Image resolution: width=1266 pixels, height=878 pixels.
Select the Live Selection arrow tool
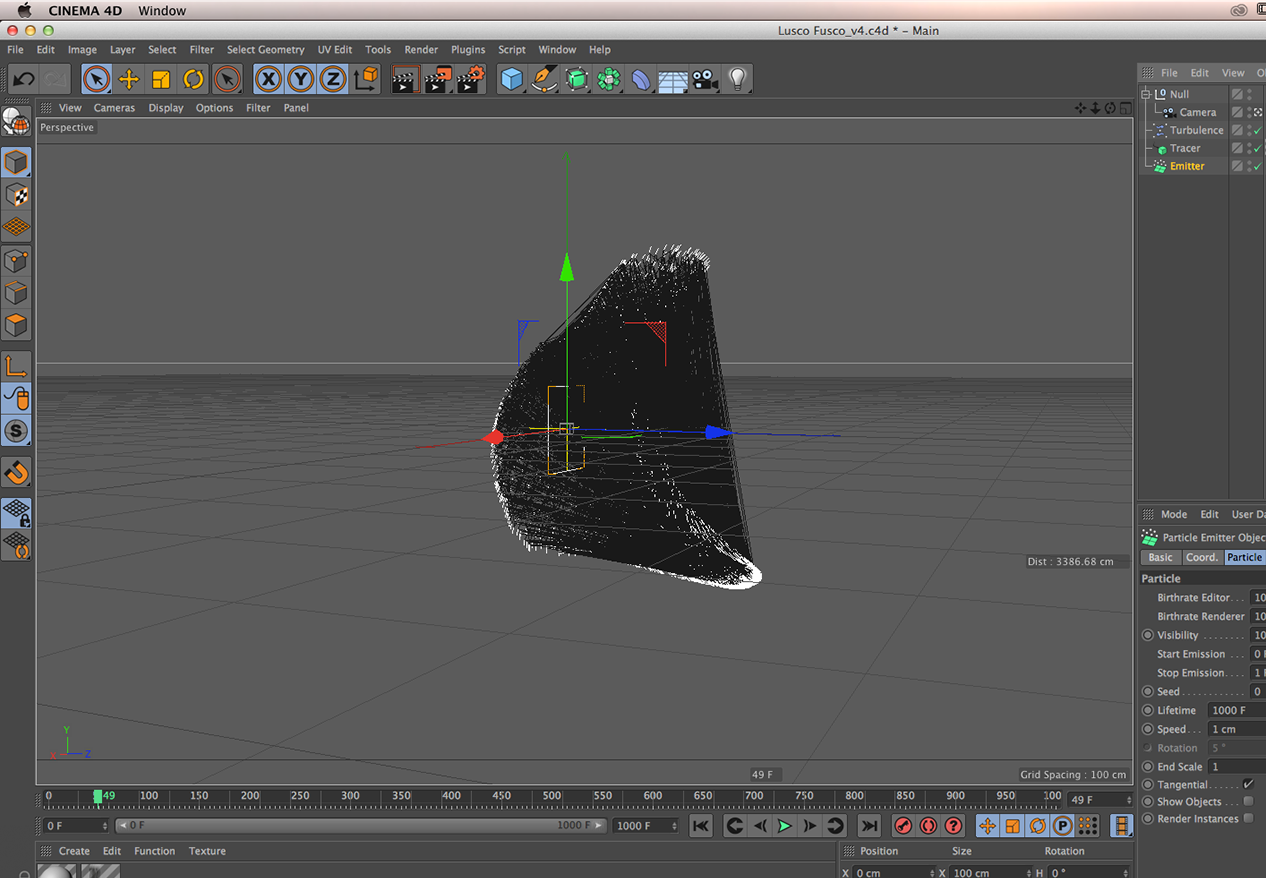(96, 79)
